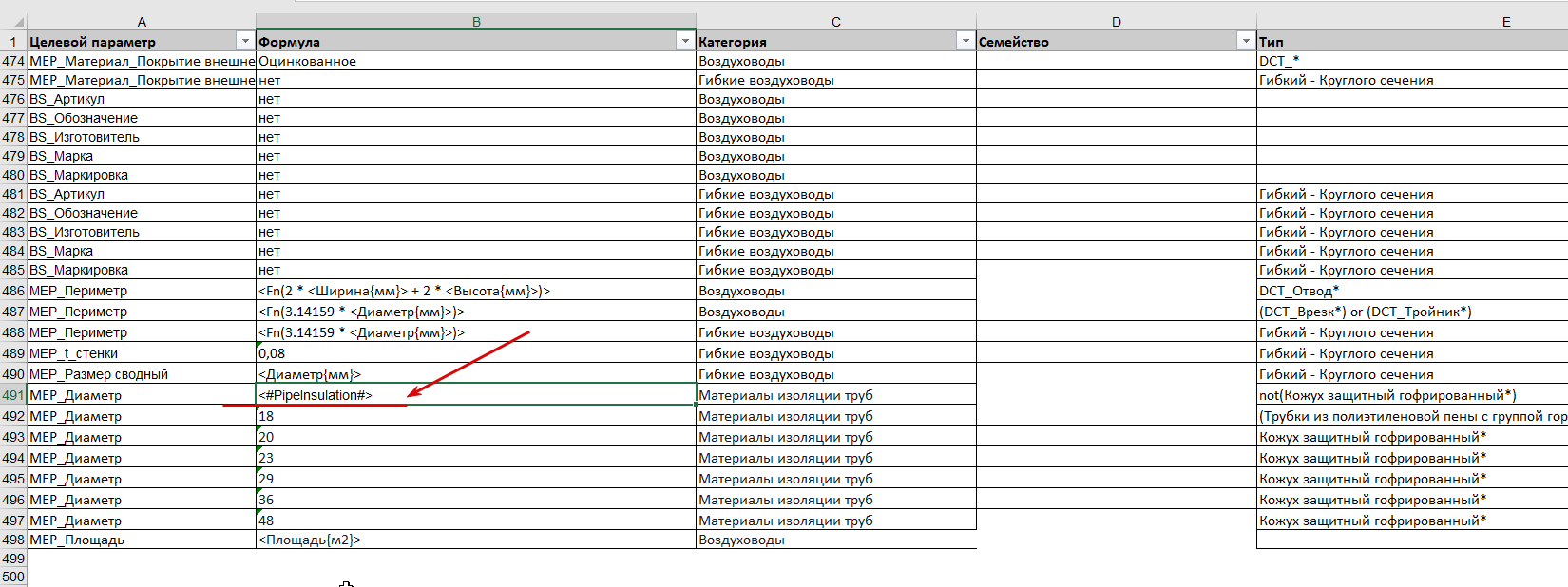Click Гибкие воздуховоды category in row 475
1568x587 pixels.
click(x=836, y=80)
